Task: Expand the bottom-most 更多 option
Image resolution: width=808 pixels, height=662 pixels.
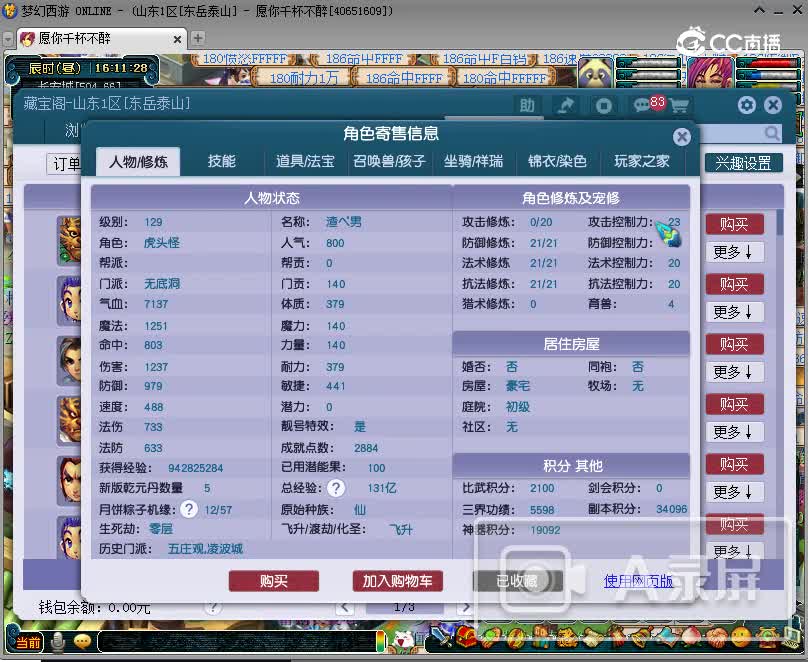Action: 735,551
